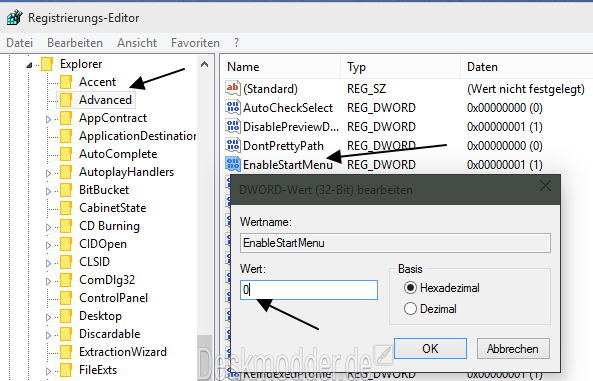This screenshot has height=381, width=593.
Task: Select the Discardable folder icon
Action: coord(66,334)
